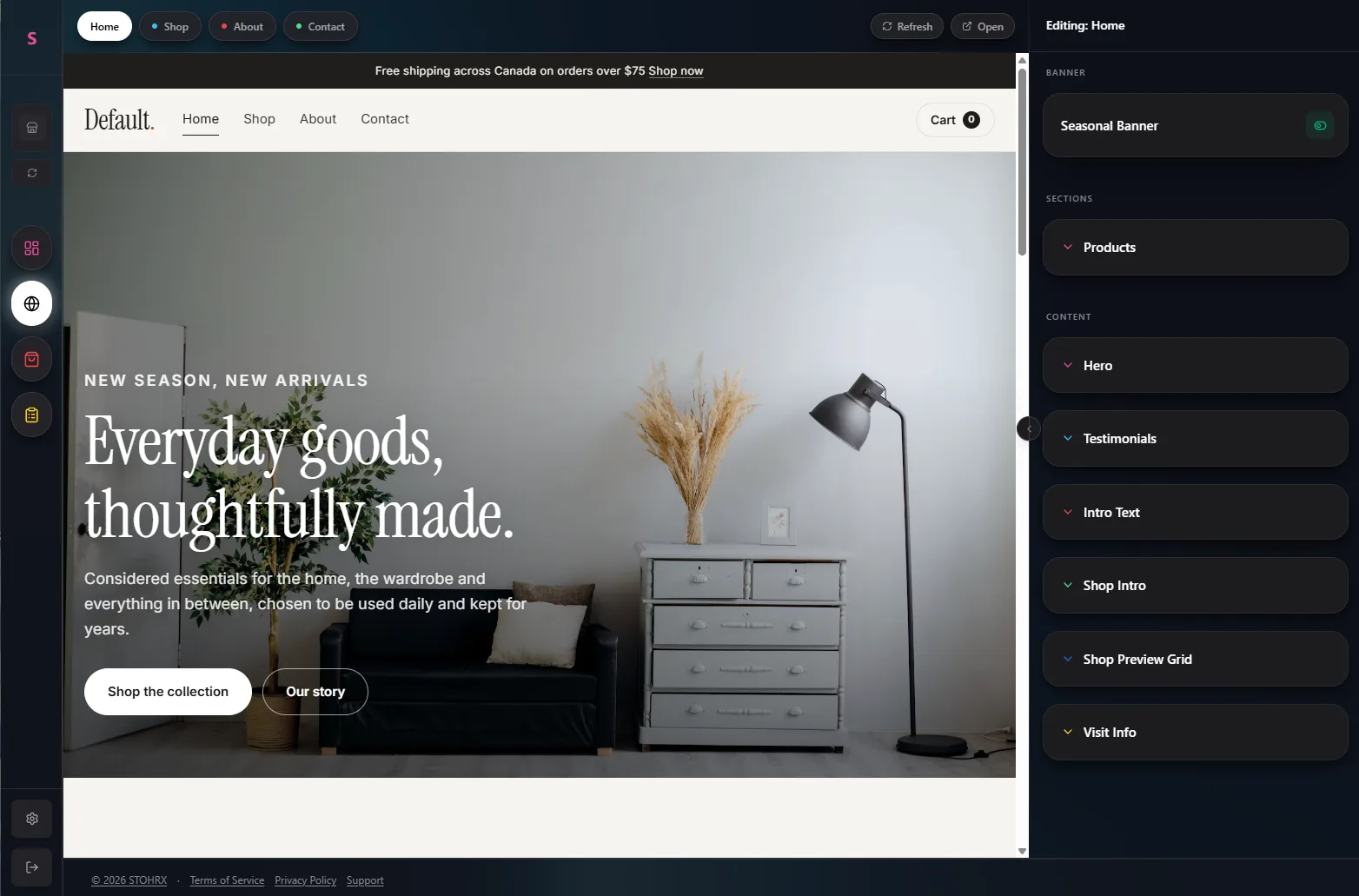Open the © 2026 STOHRX footer link
Viewport: 1359px width, 896px height.
tap(129, 880)
